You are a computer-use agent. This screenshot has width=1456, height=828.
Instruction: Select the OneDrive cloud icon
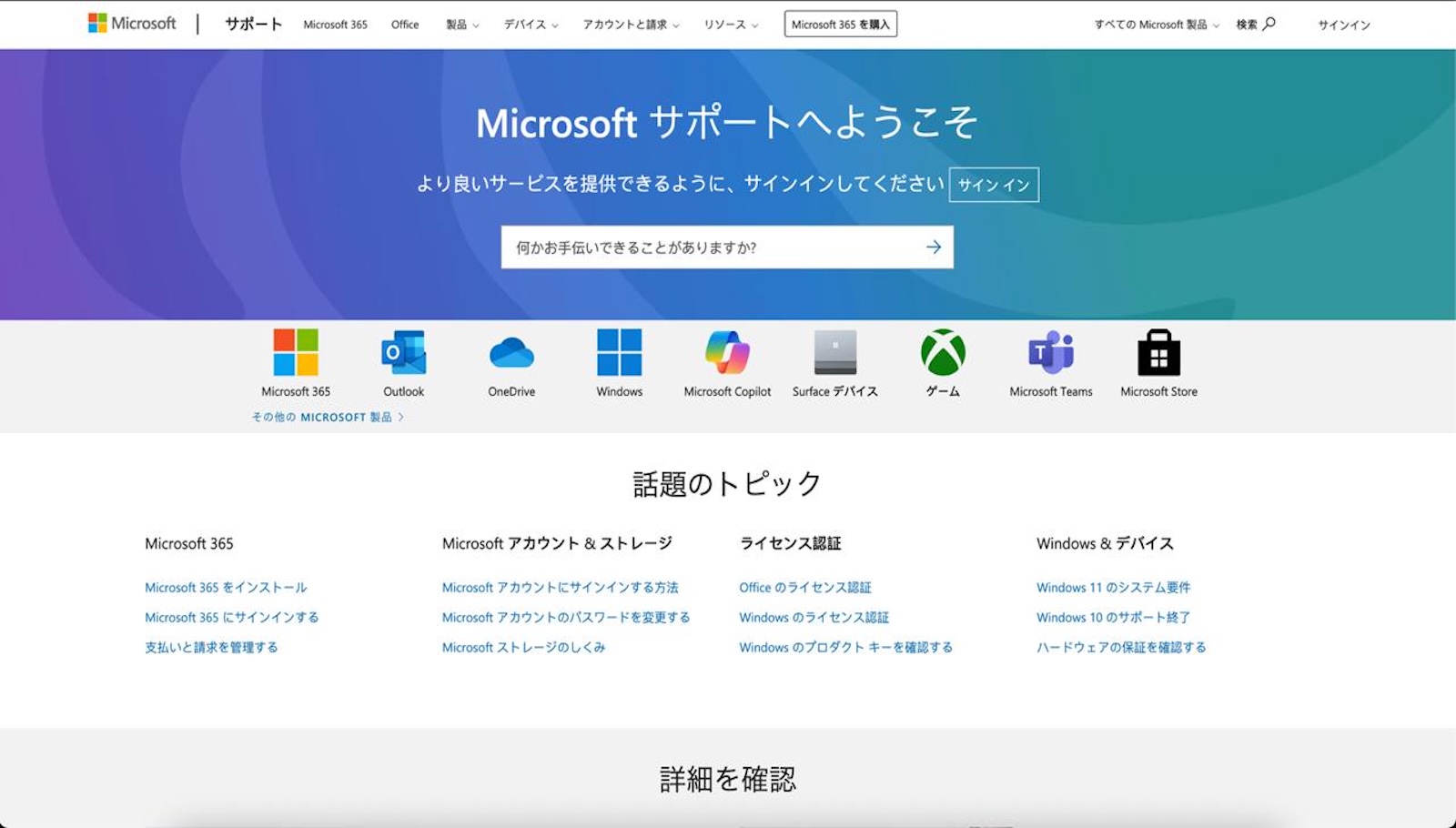point(511,353)
